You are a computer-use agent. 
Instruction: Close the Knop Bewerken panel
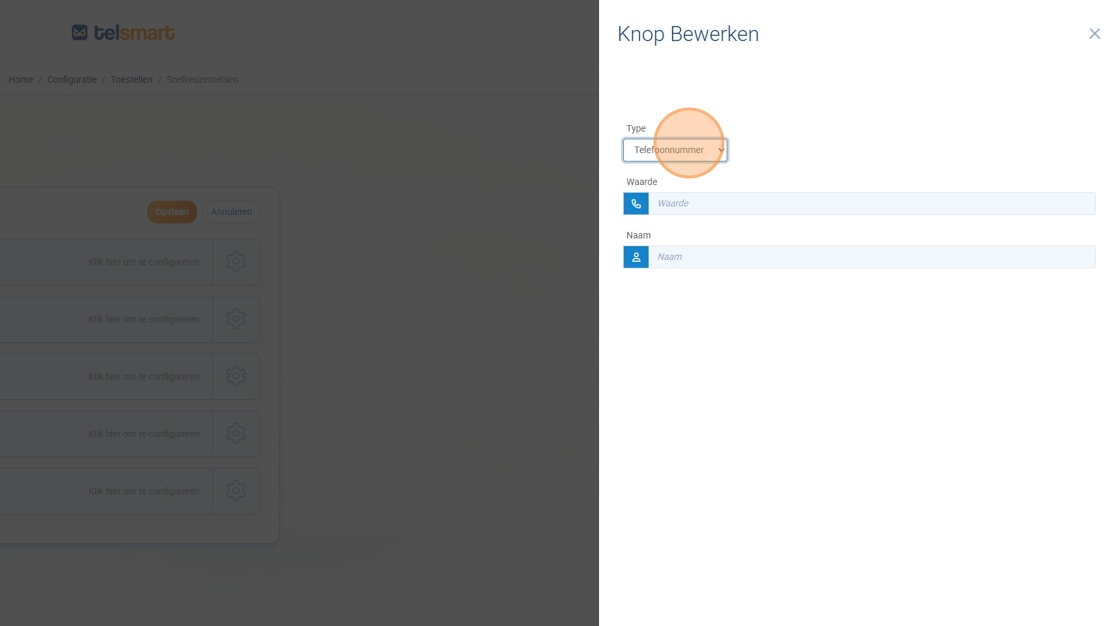coord(1094,34)
